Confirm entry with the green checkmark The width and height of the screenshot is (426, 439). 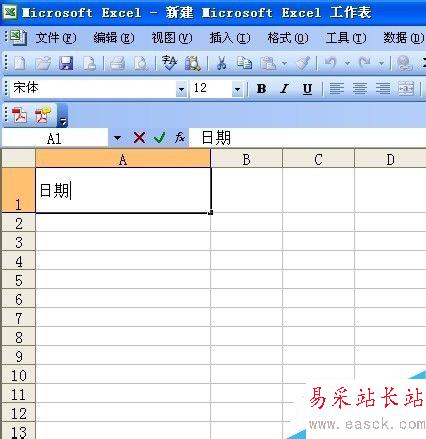pyautogui.click(x=160, y=137)
